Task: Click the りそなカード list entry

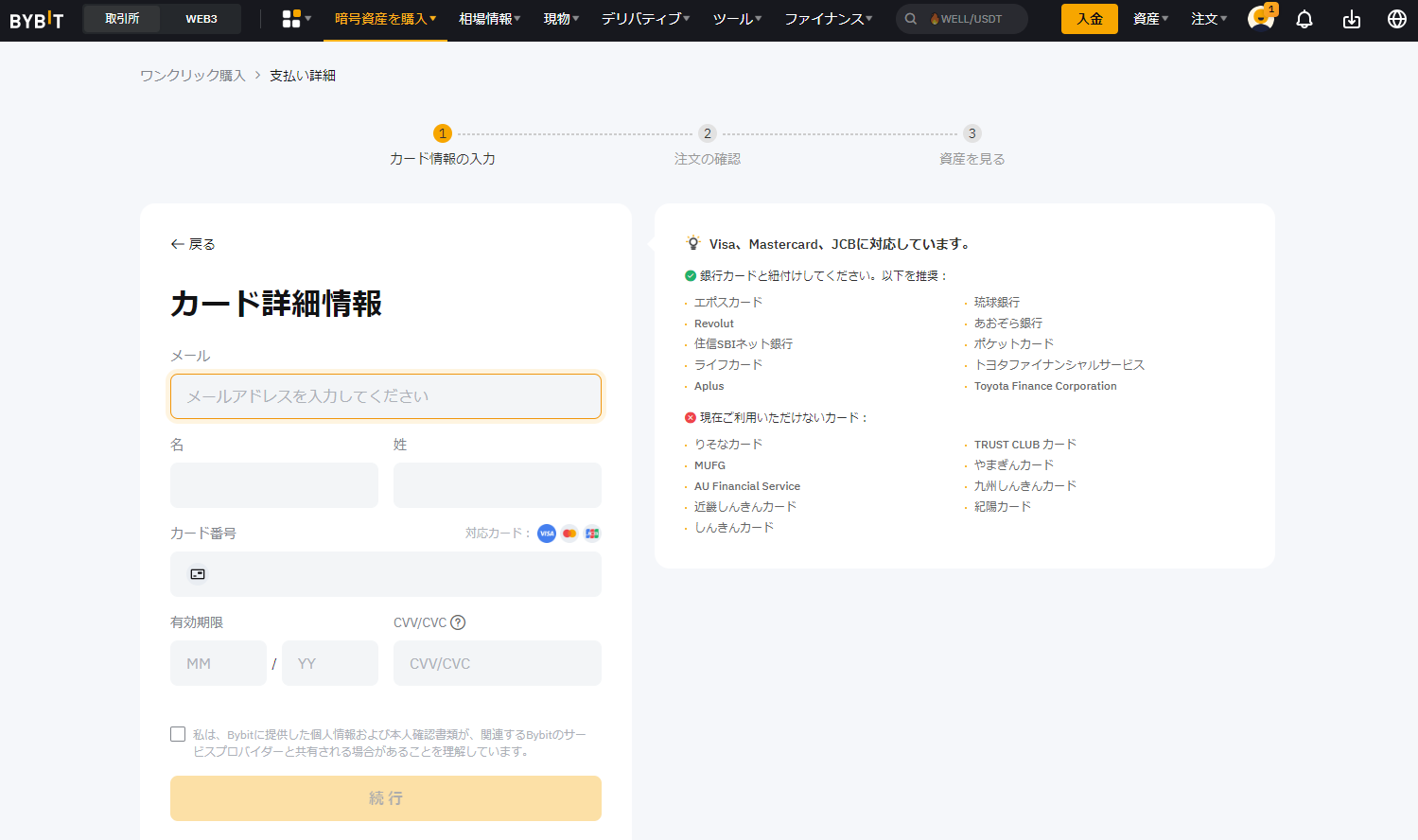Action: click(x=728, y=445)
